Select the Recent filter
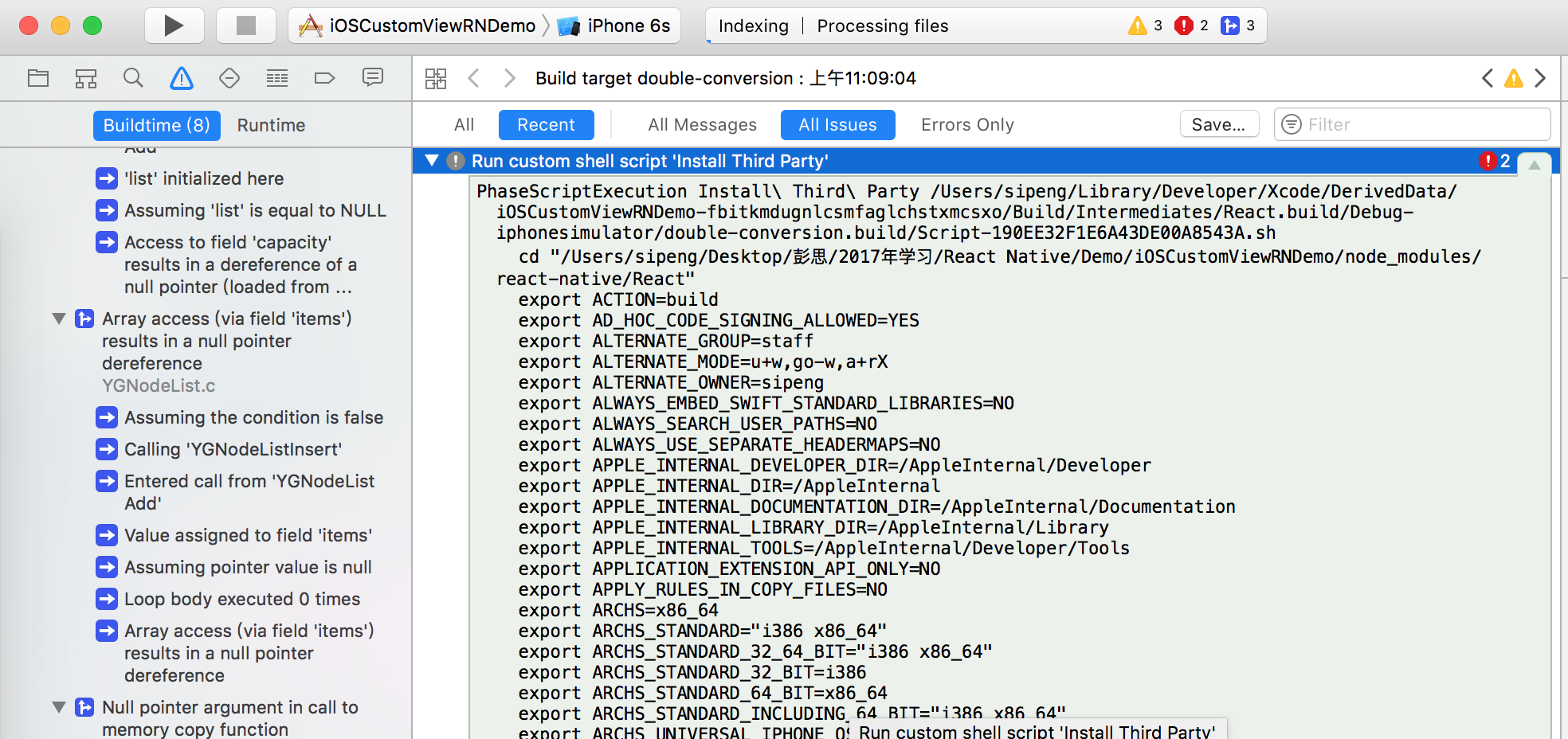This screenshot has height=739, width=1568. [547, 125]
